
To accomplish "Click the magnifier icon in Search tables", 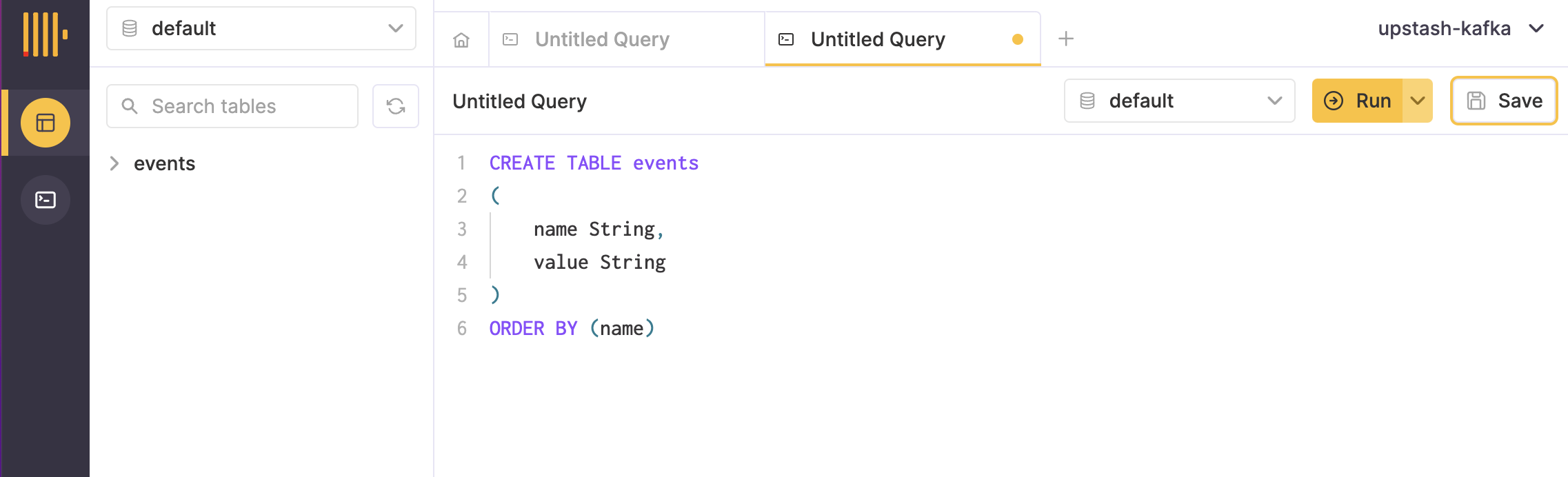I will 129,106.
